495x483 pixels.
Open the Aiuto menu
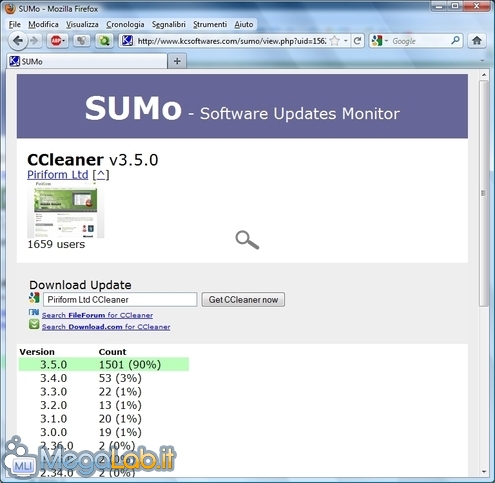click(x=244, y=24)
